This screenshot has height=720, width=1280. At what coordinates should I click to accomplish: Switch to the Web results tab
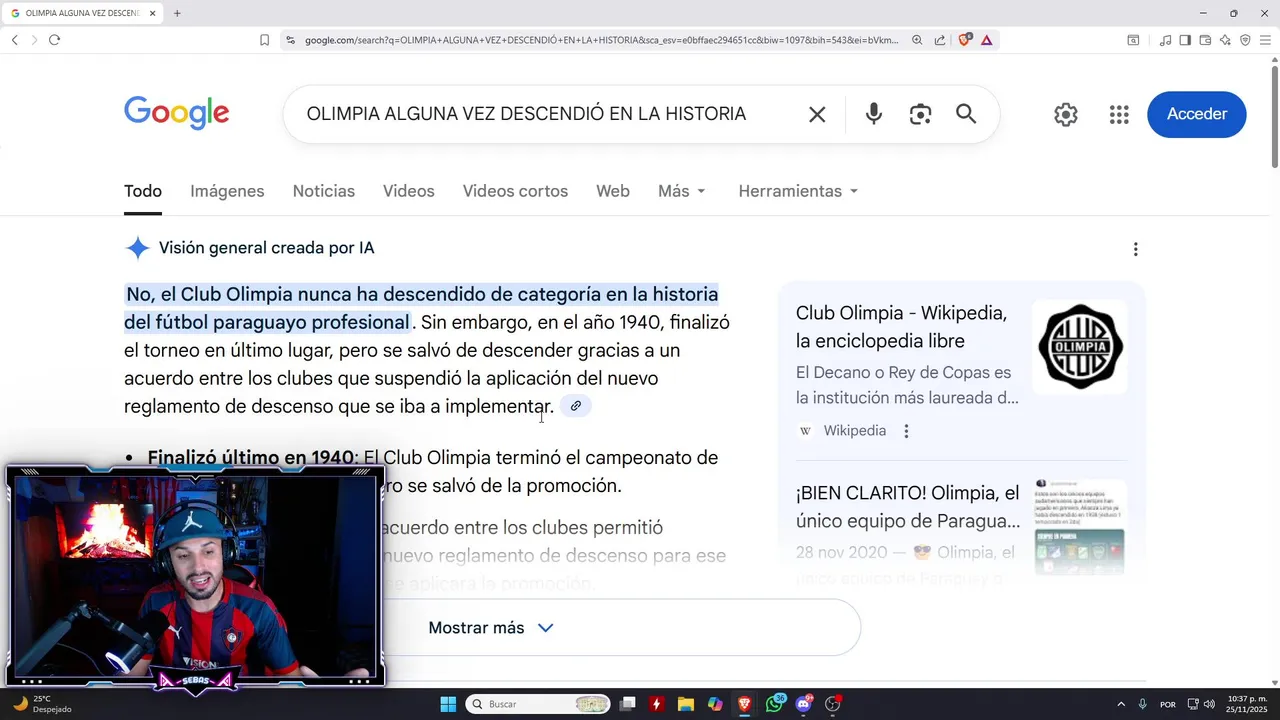(x=613, y=191)
